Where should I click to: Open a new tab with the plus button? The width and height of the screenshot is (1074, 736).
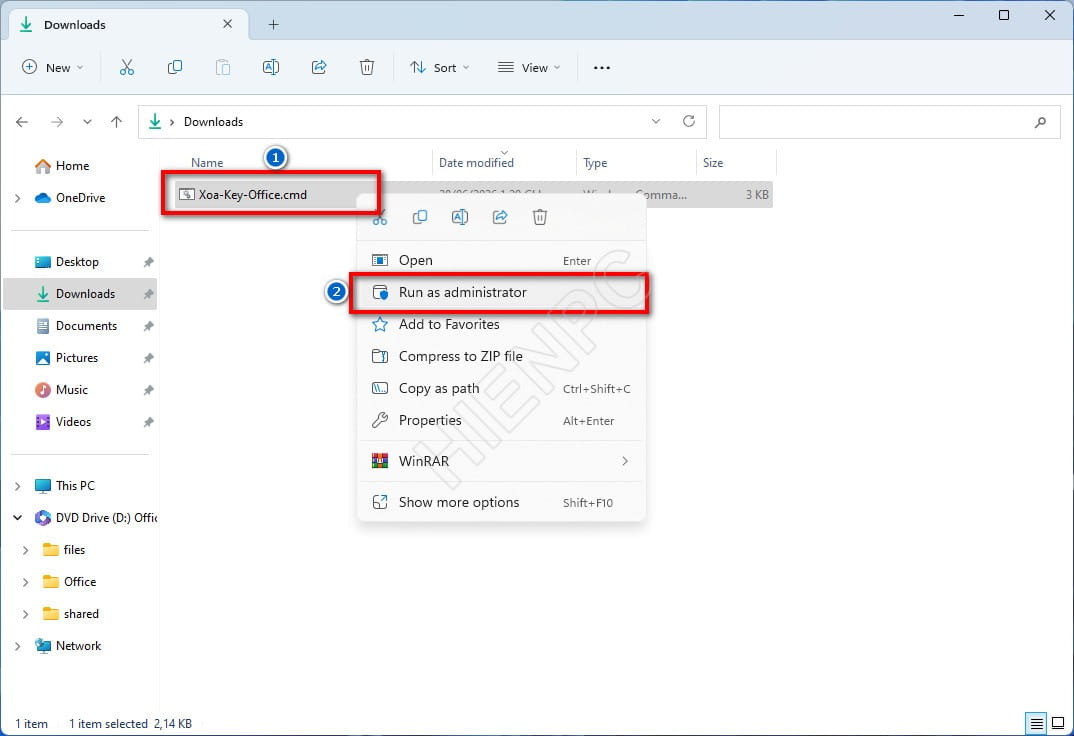click(273, 25)
